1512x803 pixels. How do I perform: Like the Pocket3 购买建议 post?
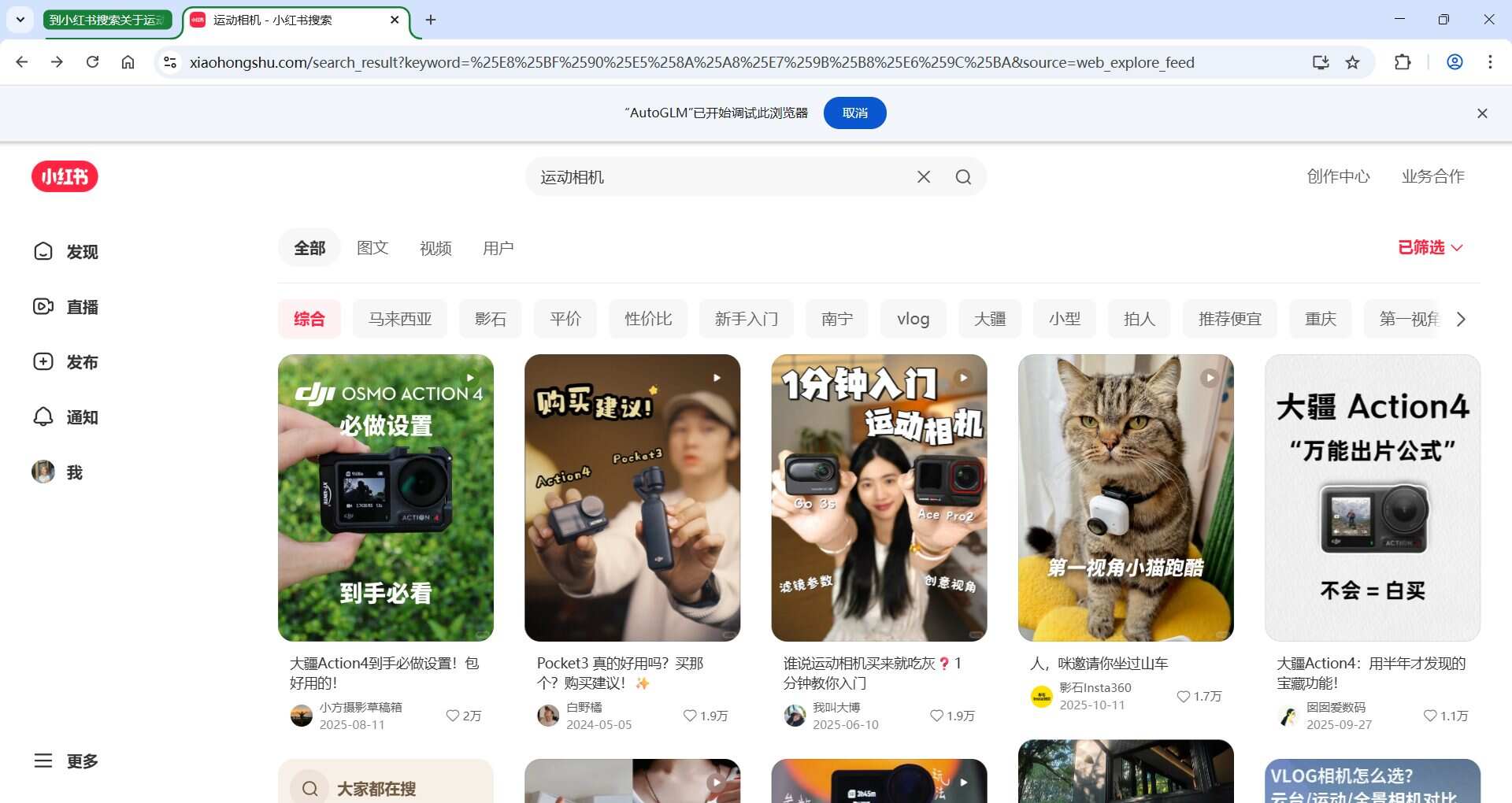[690, 716]
